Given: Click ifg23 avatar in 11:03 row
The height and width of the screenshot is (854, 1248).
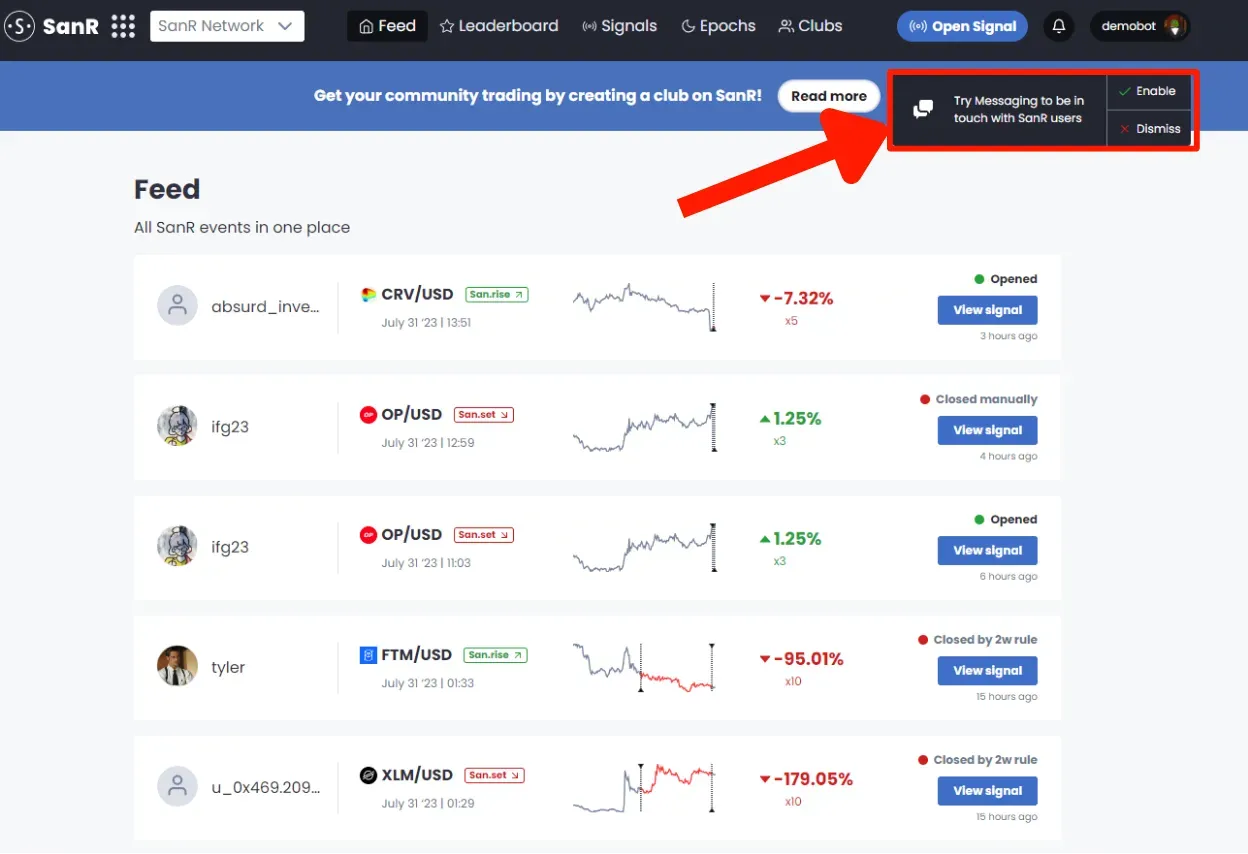Looking at the screenshot, I should [x=177, y=546].
